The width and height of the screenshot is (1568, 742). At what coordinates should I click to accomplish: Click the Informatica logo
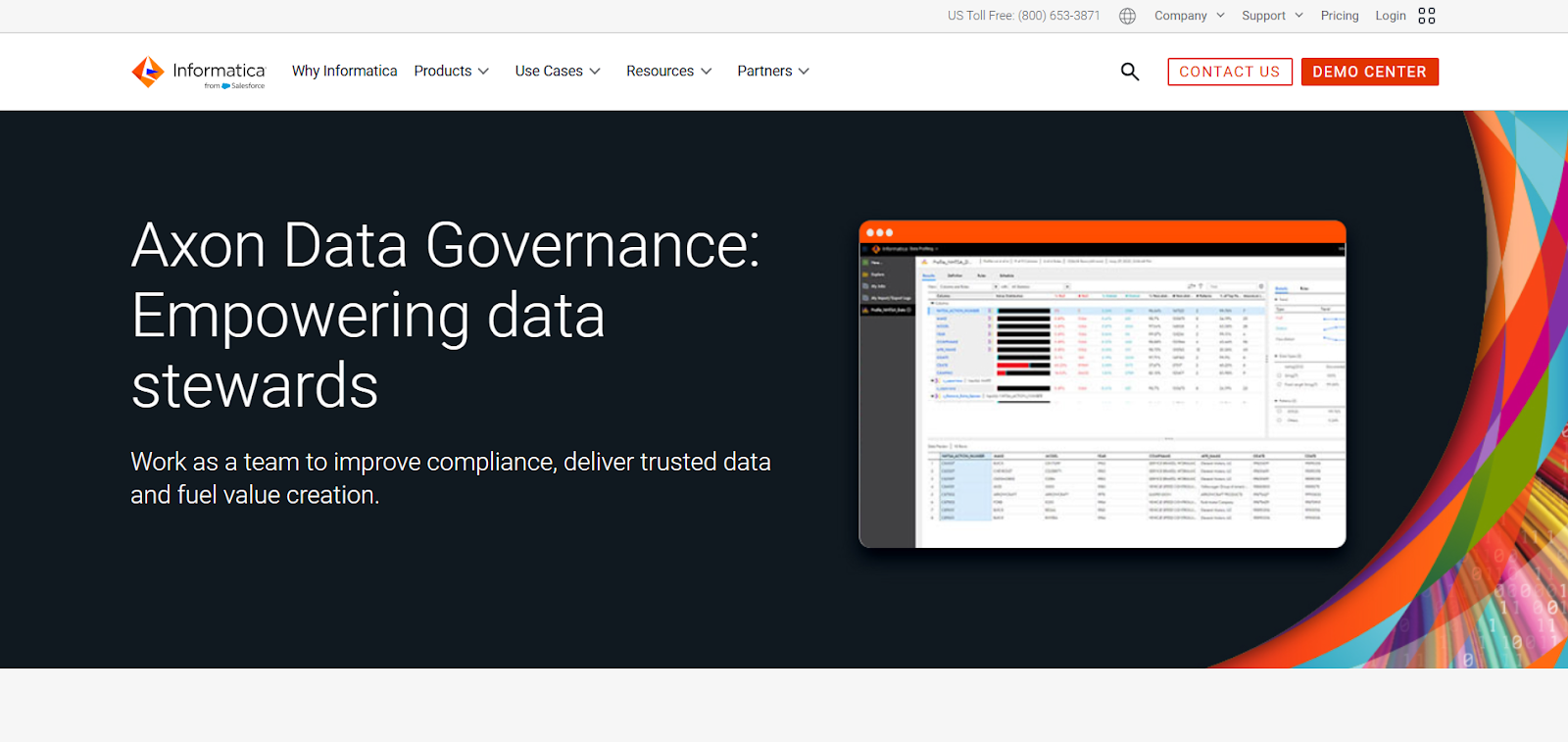point(198,73)
